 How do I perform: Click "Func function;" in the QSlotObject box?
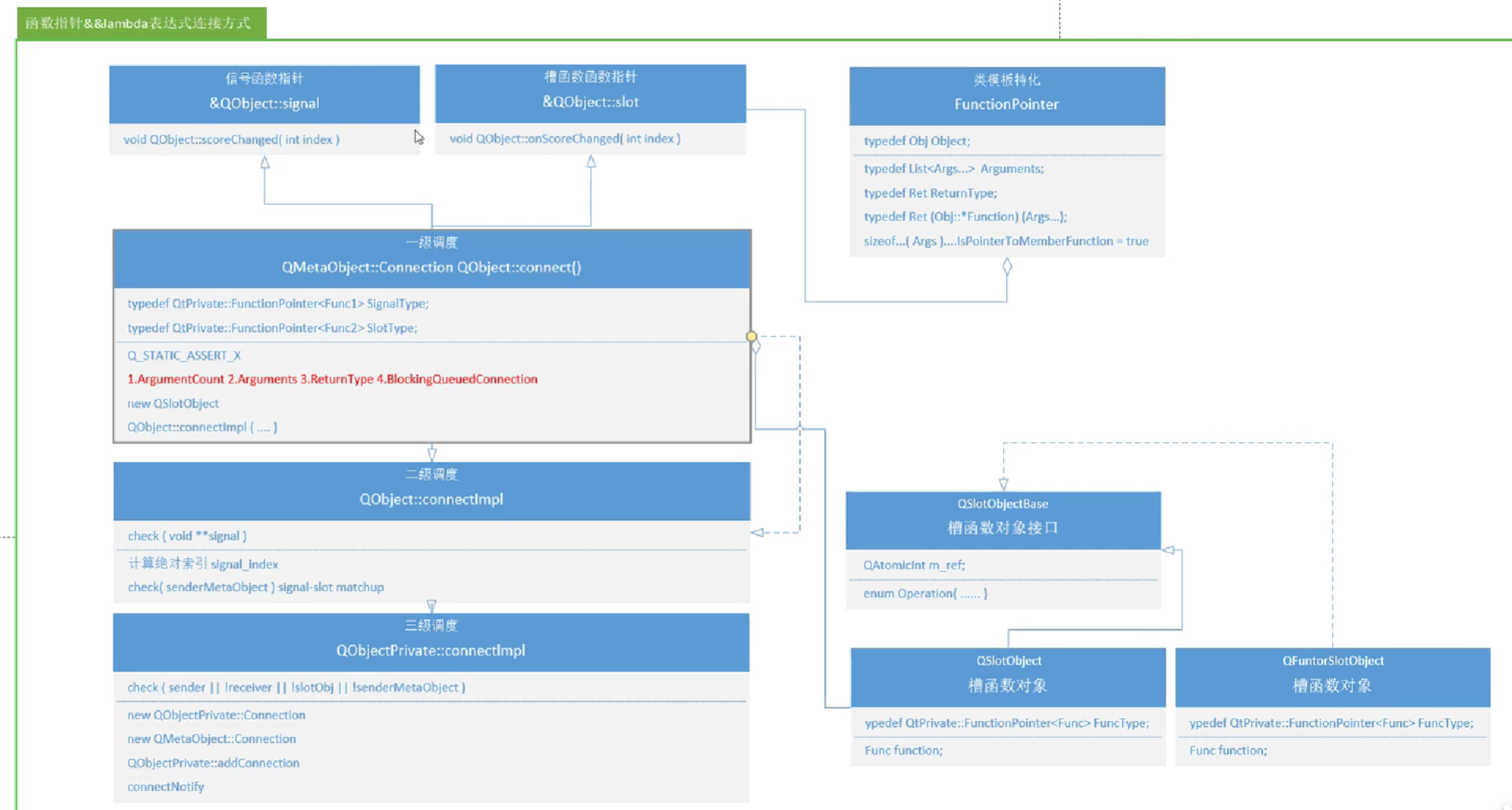904,750
